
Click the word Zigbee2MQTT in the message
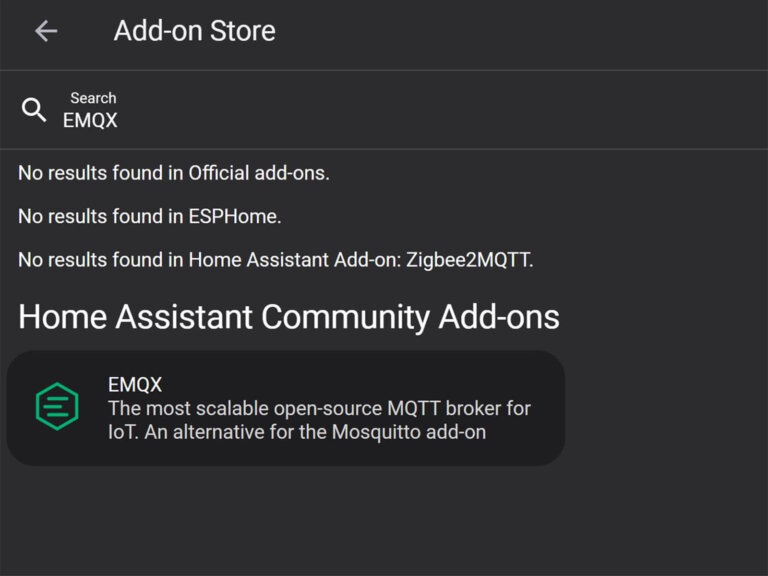point(468,260)
